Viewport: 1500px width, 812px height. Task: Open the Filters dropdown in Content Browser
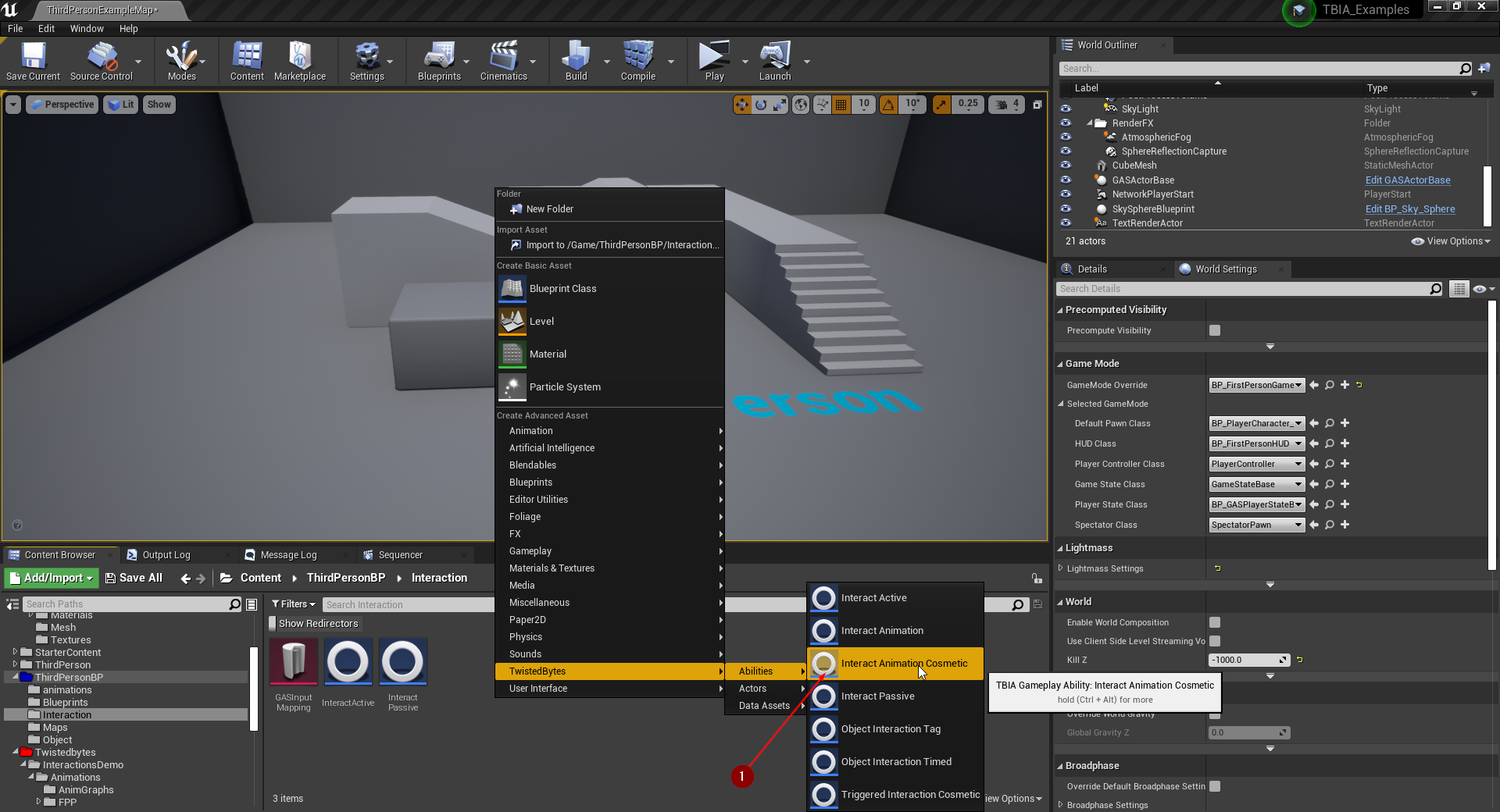294,604
